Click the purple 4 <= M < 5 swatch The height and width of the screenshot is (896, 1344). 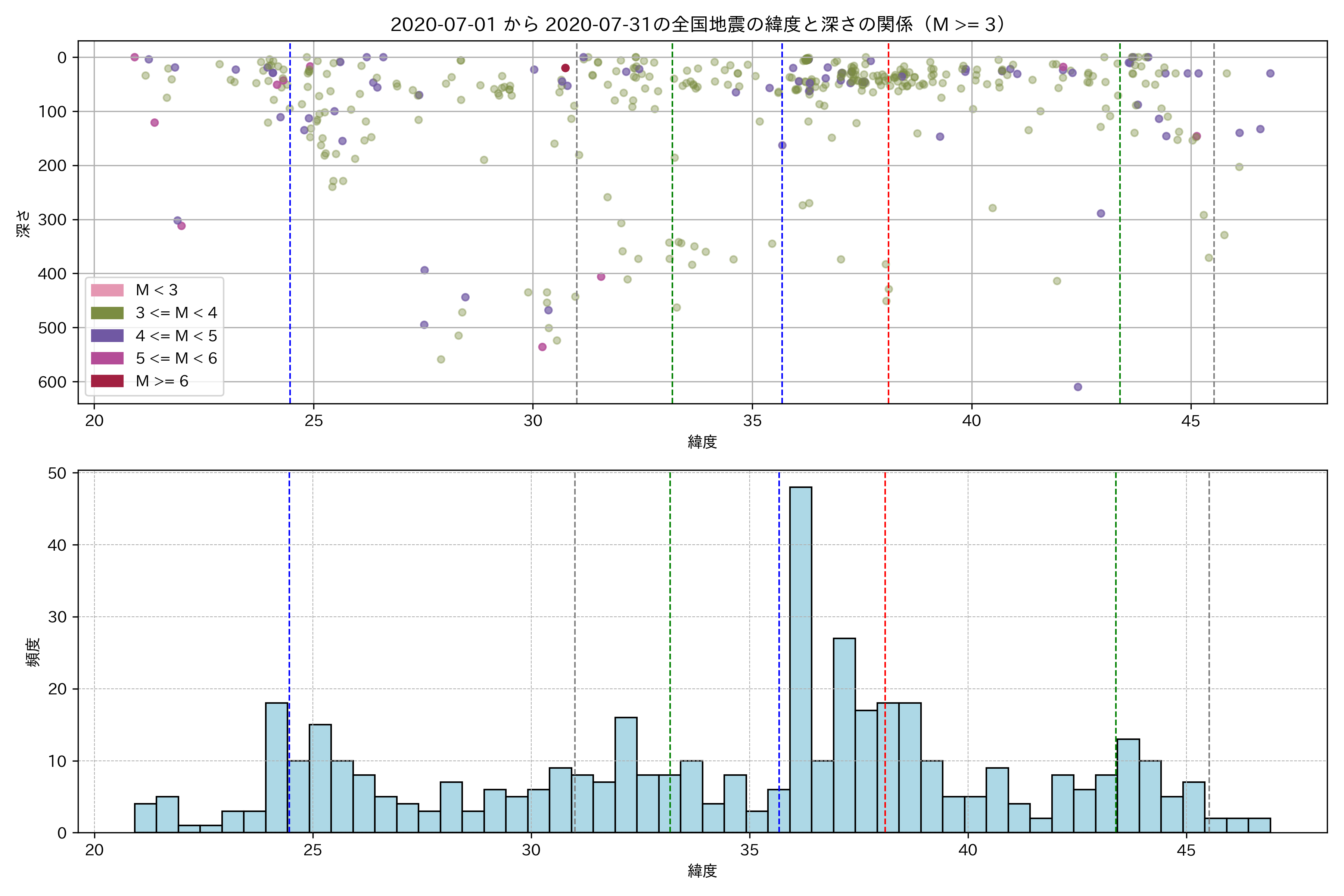tap(107, 335)
